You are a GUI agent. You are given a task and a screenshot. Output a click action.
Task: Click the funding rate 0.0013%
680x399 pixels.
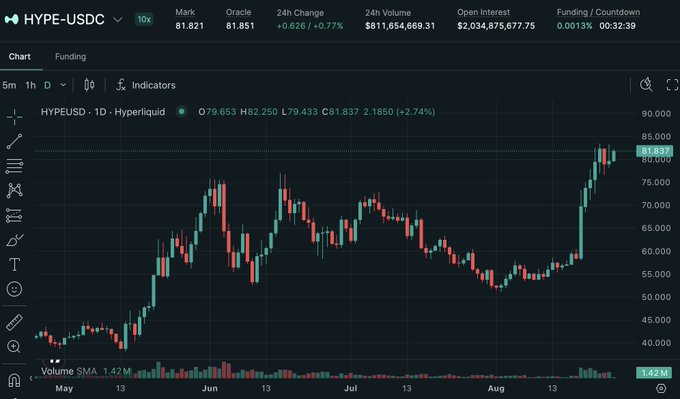point(574,26)
